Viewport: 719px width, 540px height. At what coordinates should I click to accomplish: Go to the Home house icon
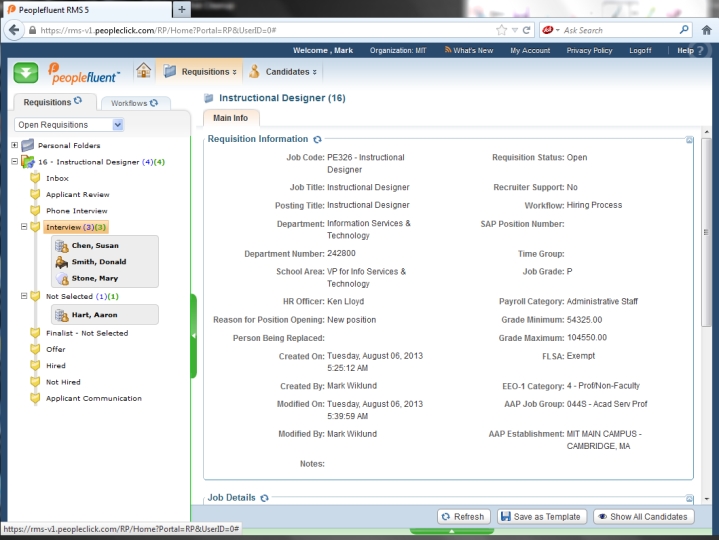[143, 71]
